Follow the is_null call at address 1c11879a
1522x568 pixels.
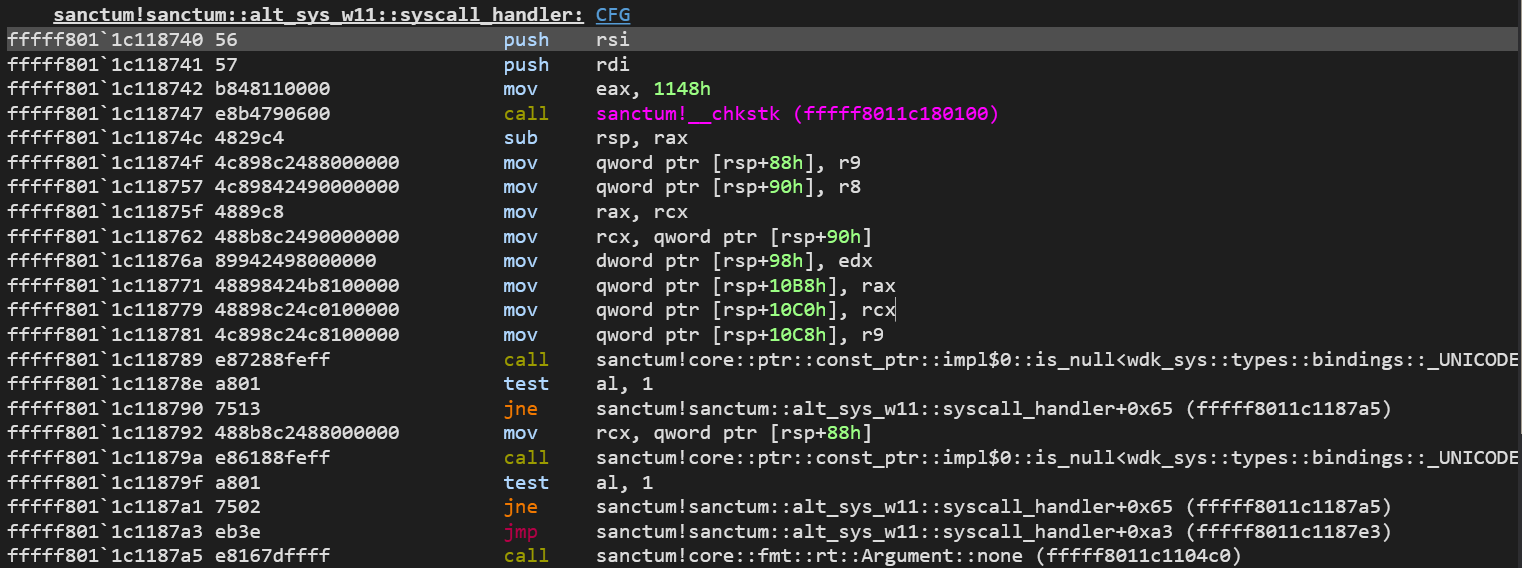(1057, 457)
